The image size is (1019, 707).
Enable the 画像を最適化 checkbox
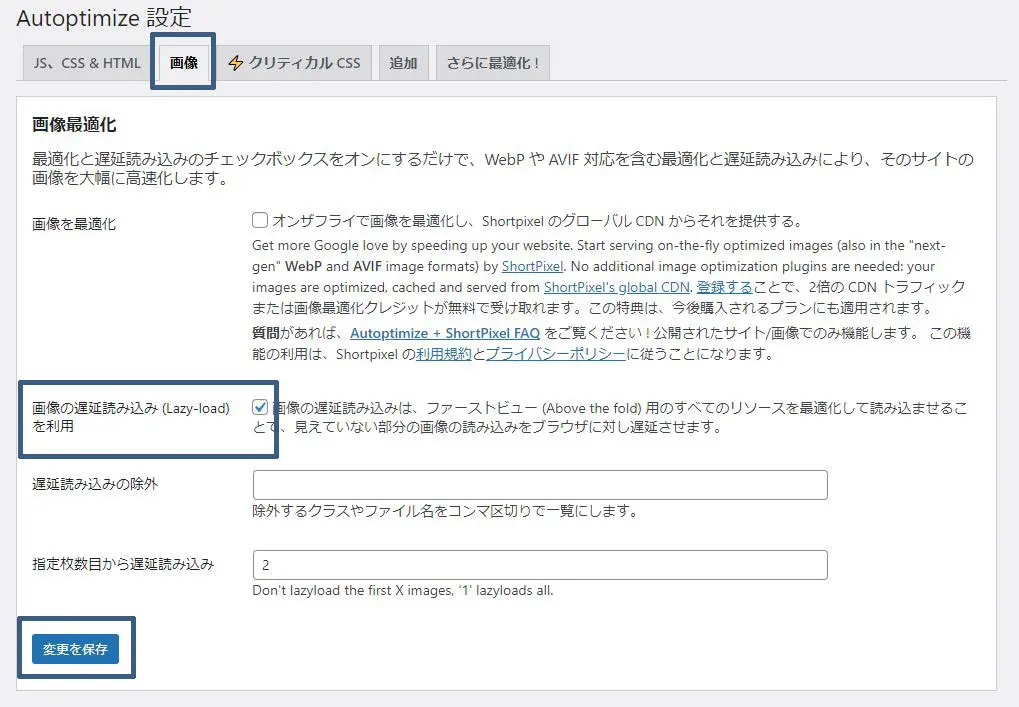(260, 220)
